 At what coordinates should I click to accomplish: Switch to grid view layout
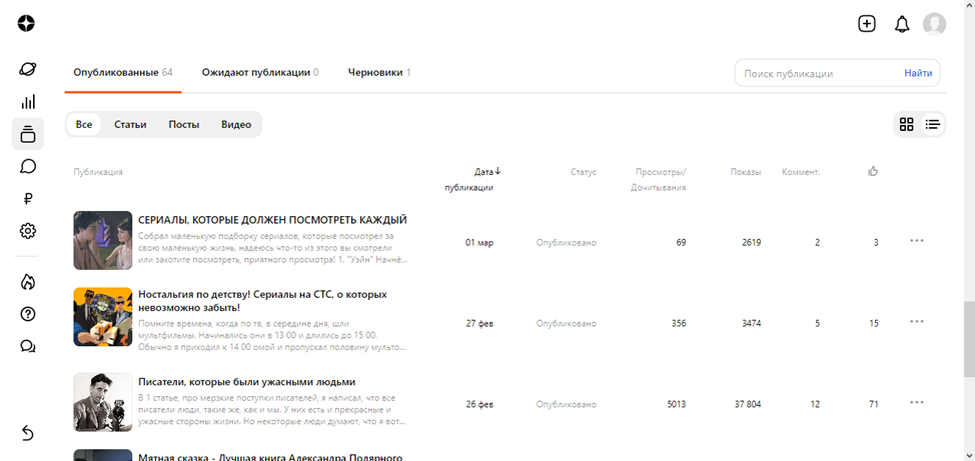pyautogui.click(x=907, y=124)
